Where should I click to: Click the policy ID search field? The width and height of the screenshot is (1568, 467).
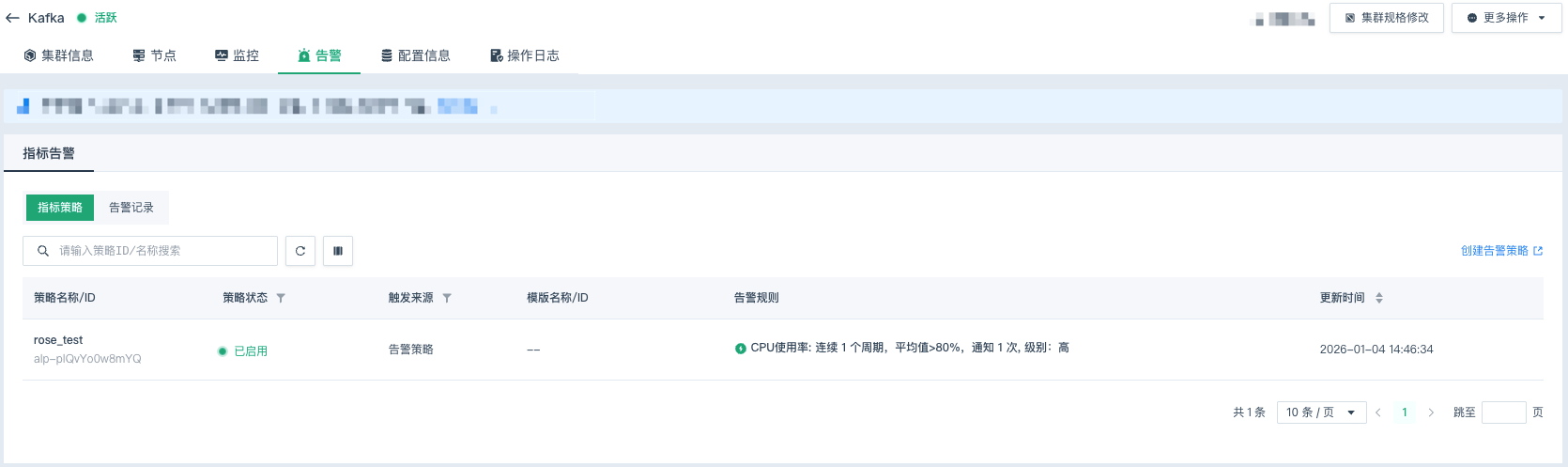[x=161, y=251]
